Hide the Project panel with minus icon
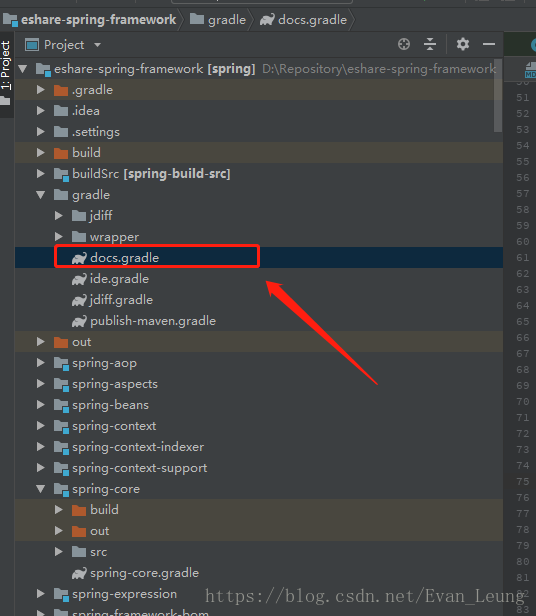 click(489, 44)
